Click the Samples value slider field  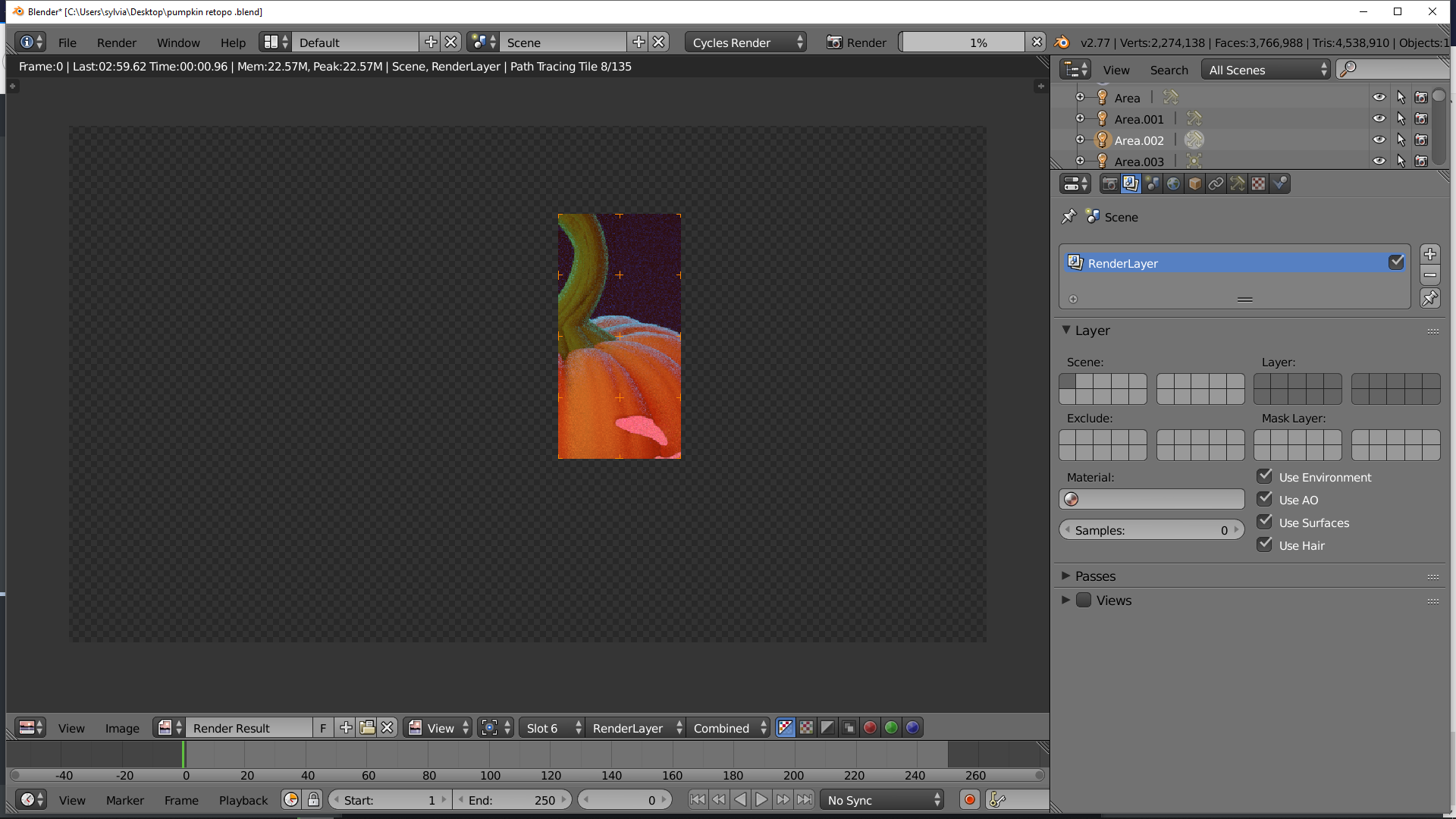coord(1151,530)
